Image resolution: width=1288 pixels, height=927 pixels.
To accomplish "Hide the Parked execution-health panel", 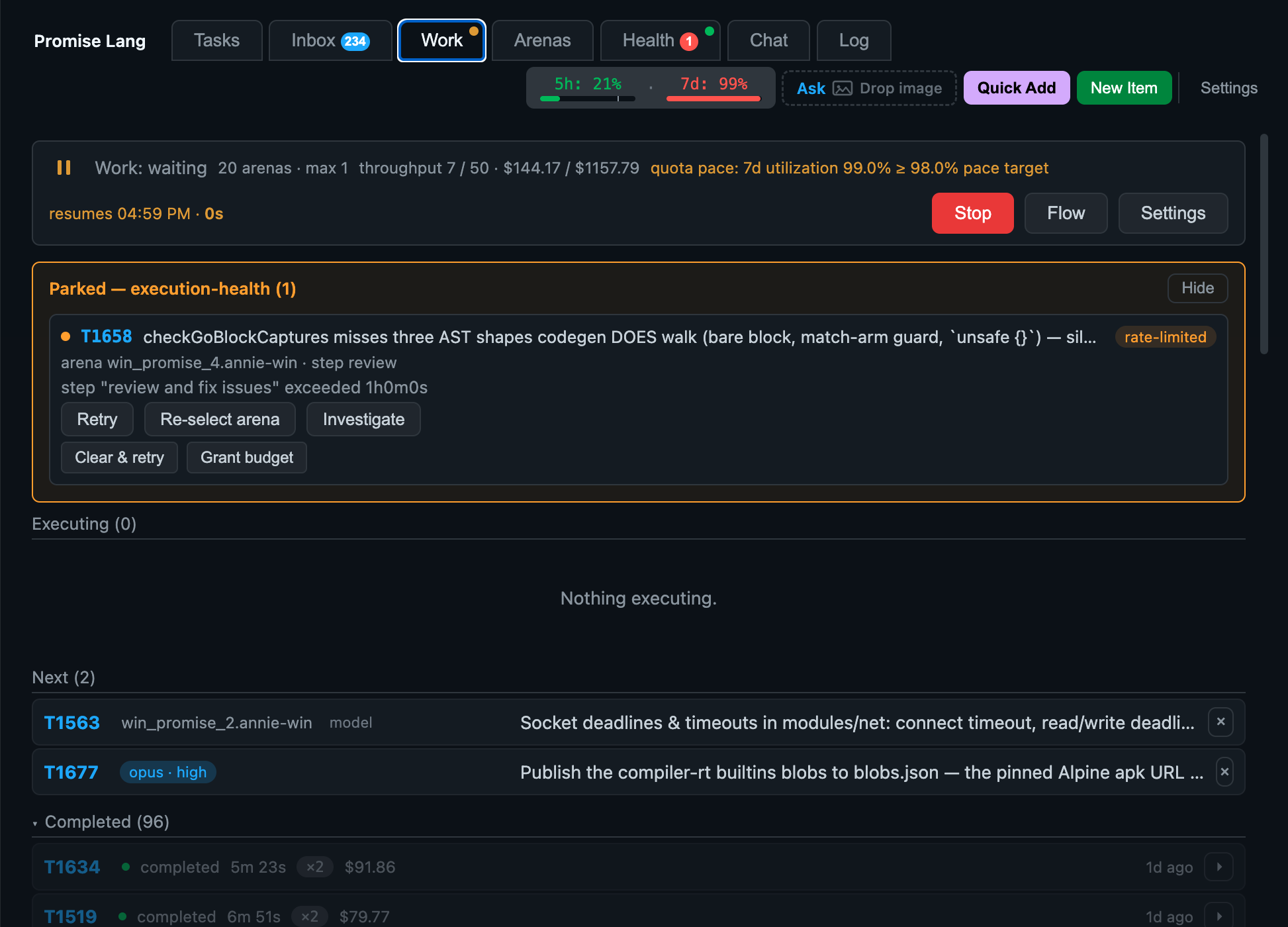I will pyautogui.click(x=1197, y=288).
